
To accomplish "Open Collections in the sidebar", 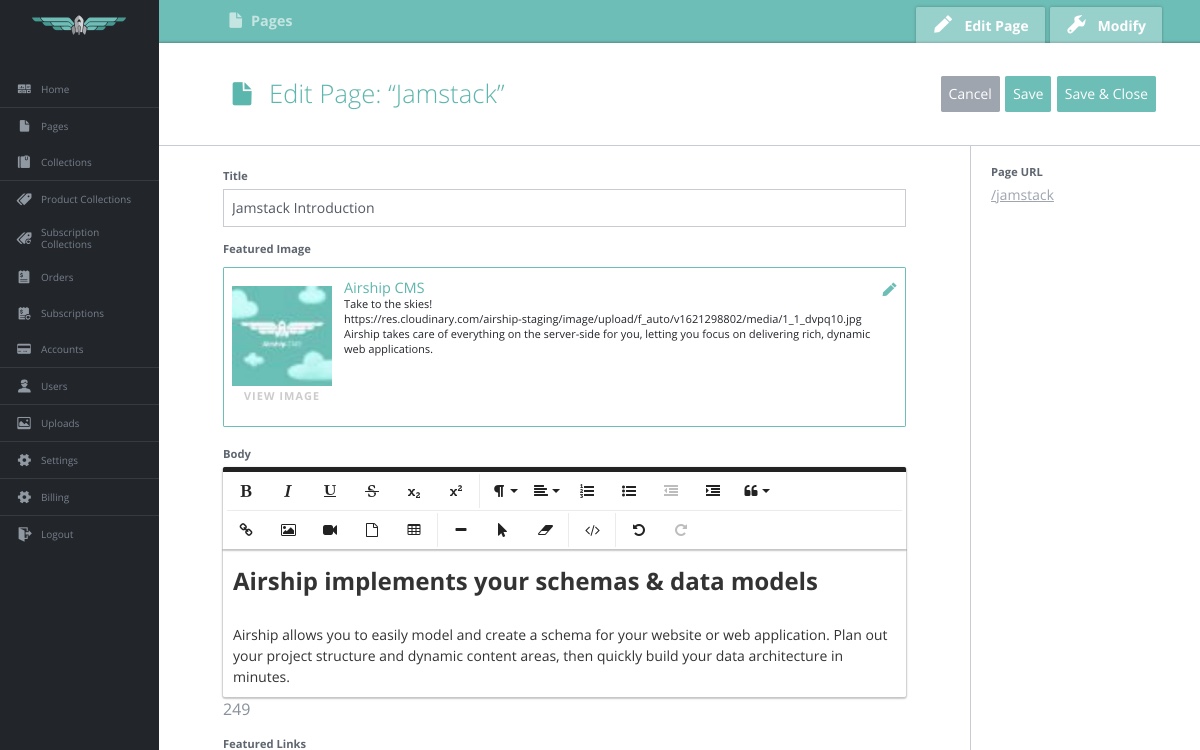I will (66, 163).
